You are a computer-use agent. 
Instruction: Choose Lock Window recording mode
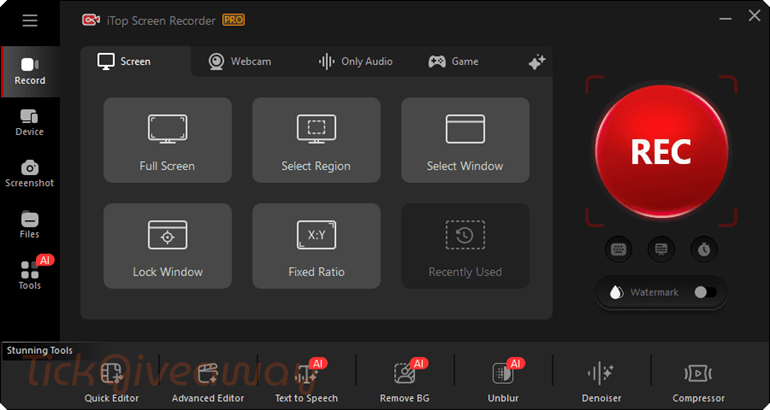(167, 246)
